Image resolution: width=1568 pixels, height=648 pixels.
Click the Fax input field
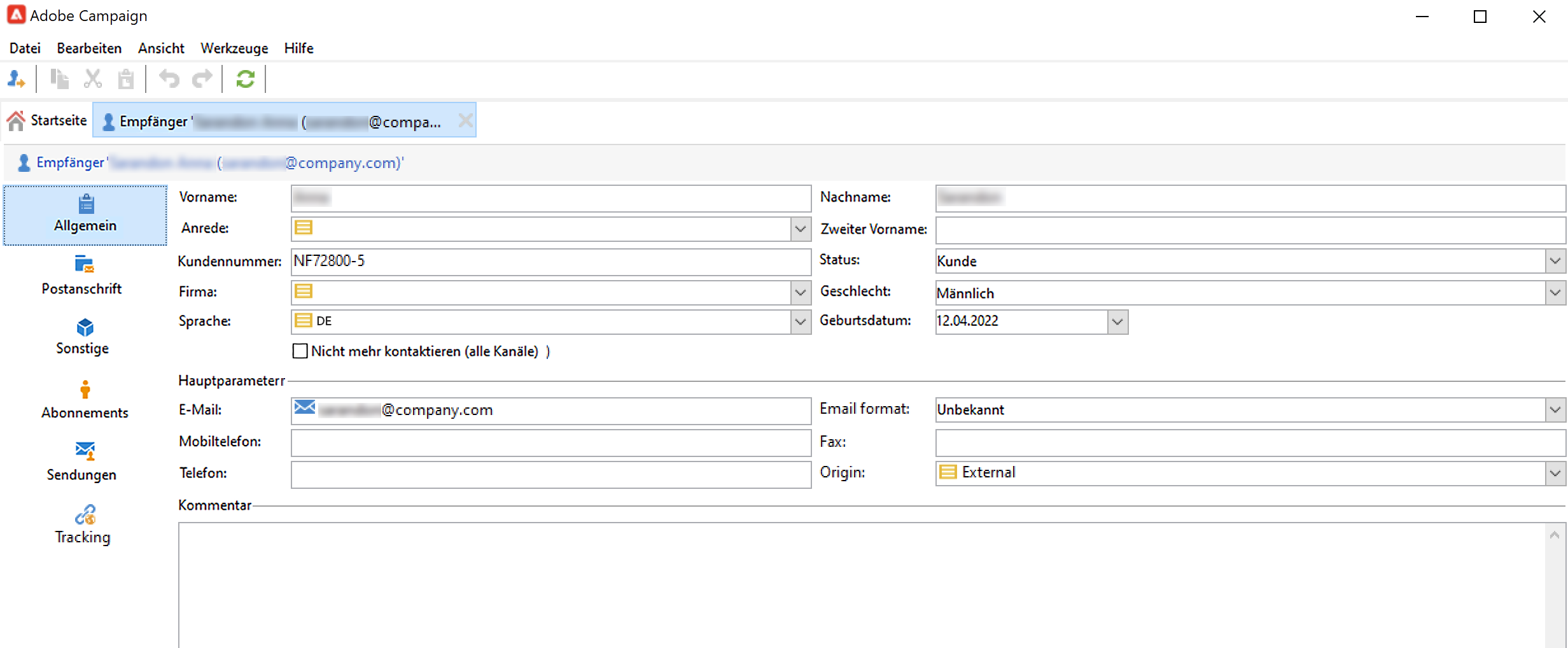click(1250, 443)
